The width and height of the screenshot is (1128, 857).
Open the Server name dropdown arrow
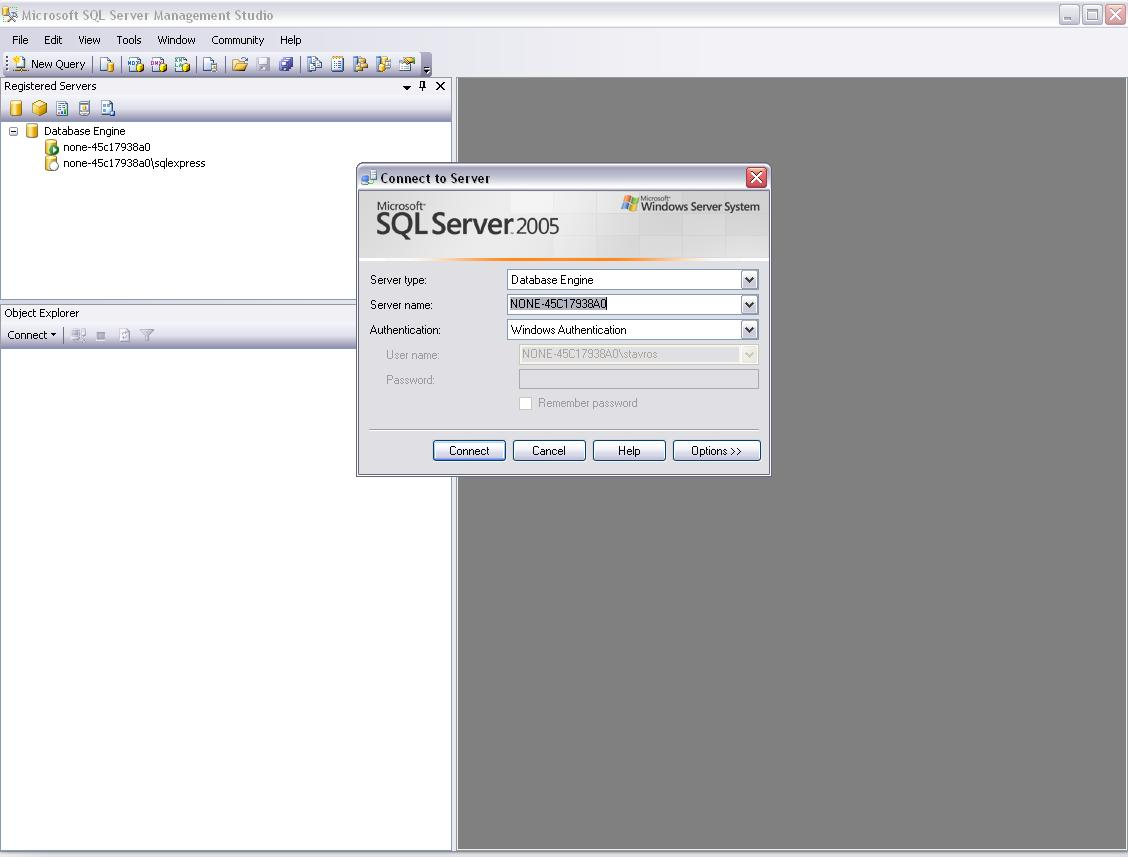coord(749,305)
